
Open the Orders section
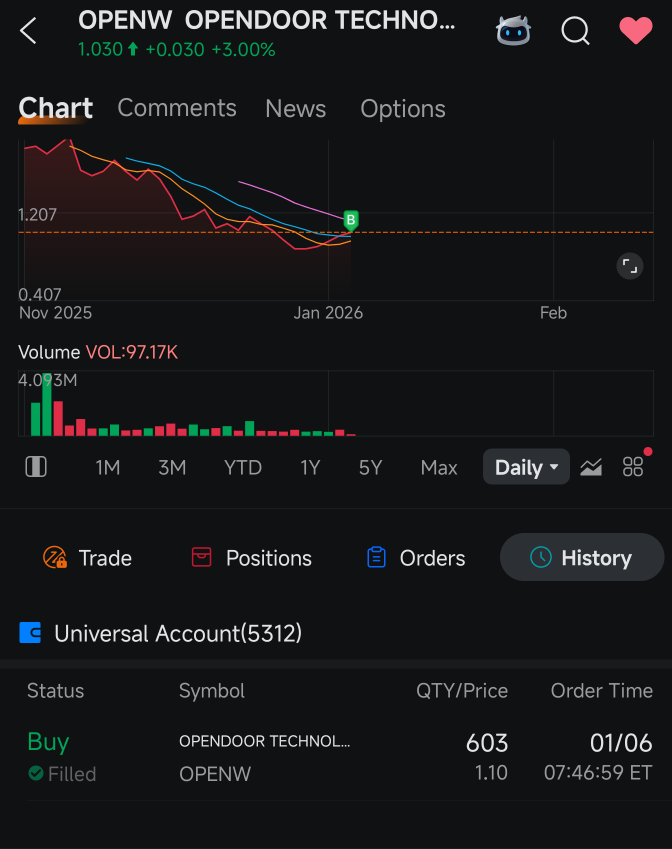click(416, 558)
